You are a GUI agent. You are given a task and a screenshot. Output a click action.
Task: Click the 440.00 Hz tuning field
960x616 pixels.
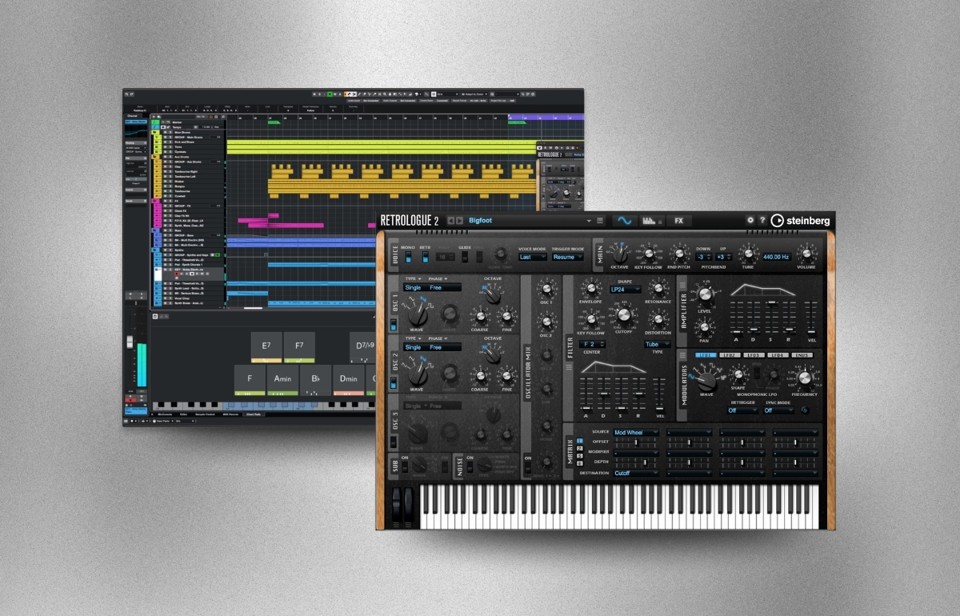(776, 257)
